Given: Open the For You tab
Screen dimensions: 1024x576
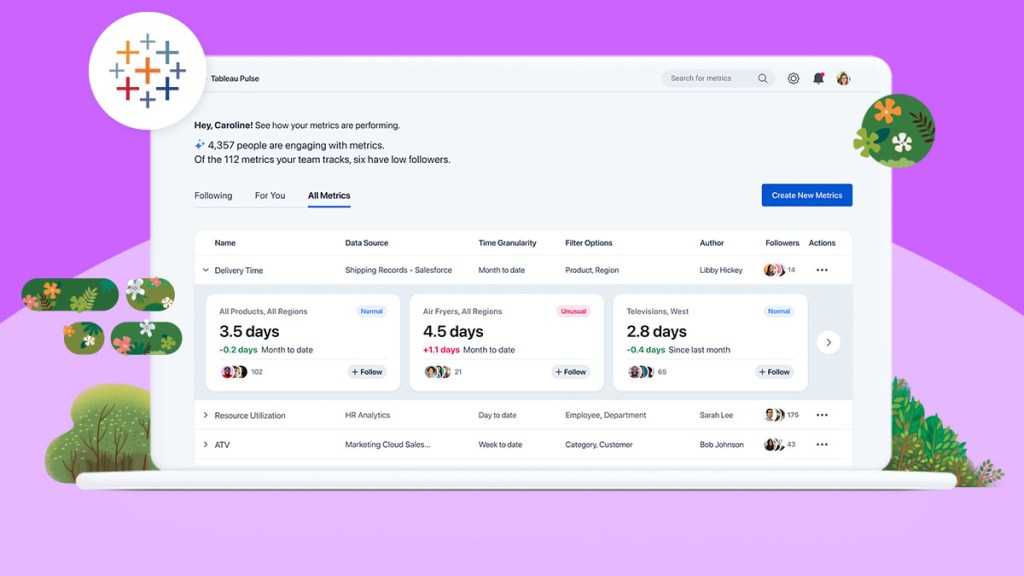Looking at the screenshot, I should [269, 195].
